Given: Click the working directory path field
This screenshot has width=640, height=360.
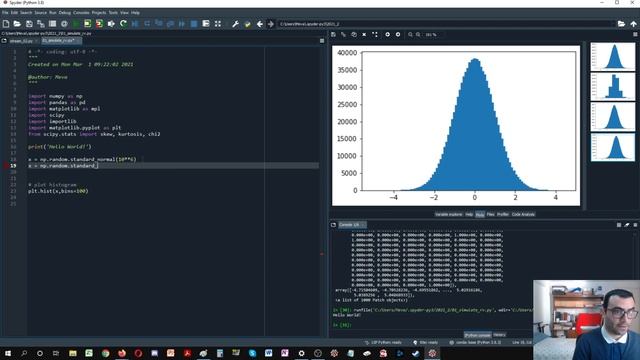Looking at the screenshot, I should 446,24.
